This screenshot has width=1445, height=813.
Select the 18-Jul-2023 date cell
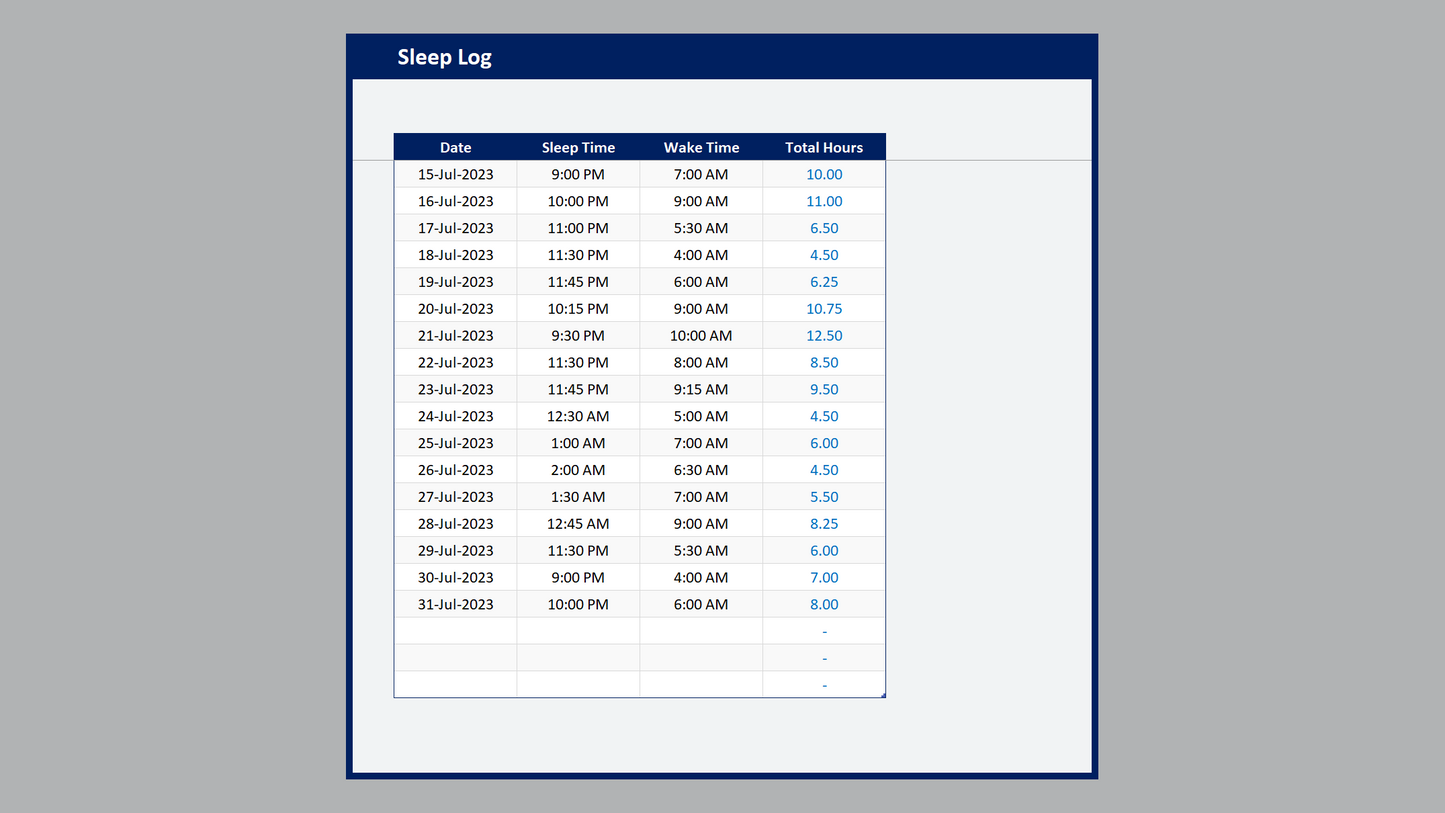point(455,255)
